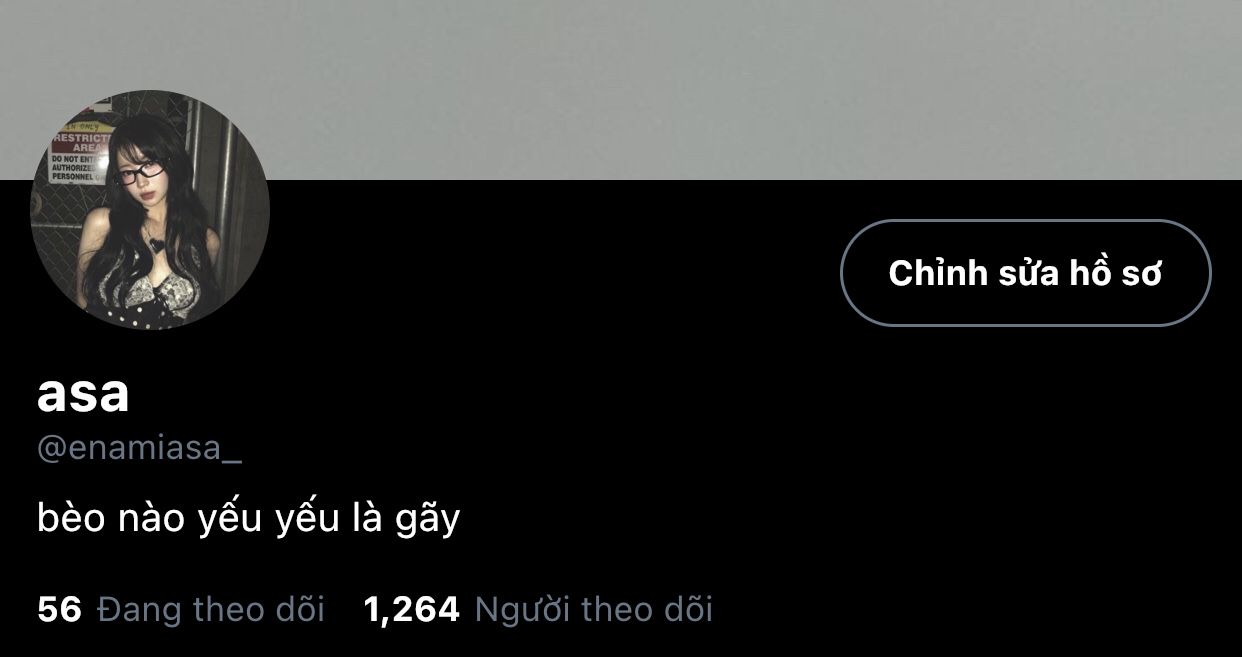Screen dimensions: 1242x657
Task: View the circular profile avatar photo
Action: coord(150,210)
